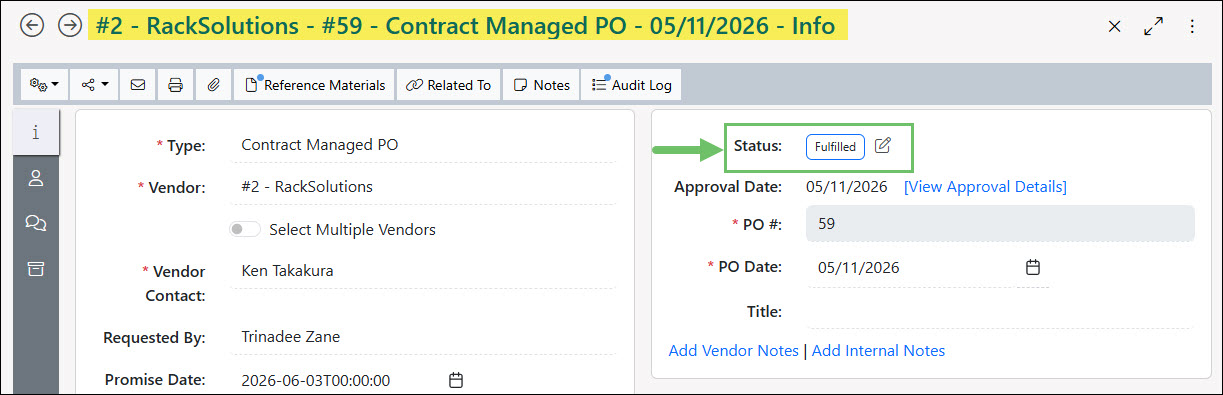The width and height of the screenshot is (1223, 395).
Task: Open the Audit Log
Action: coord(631,85)
